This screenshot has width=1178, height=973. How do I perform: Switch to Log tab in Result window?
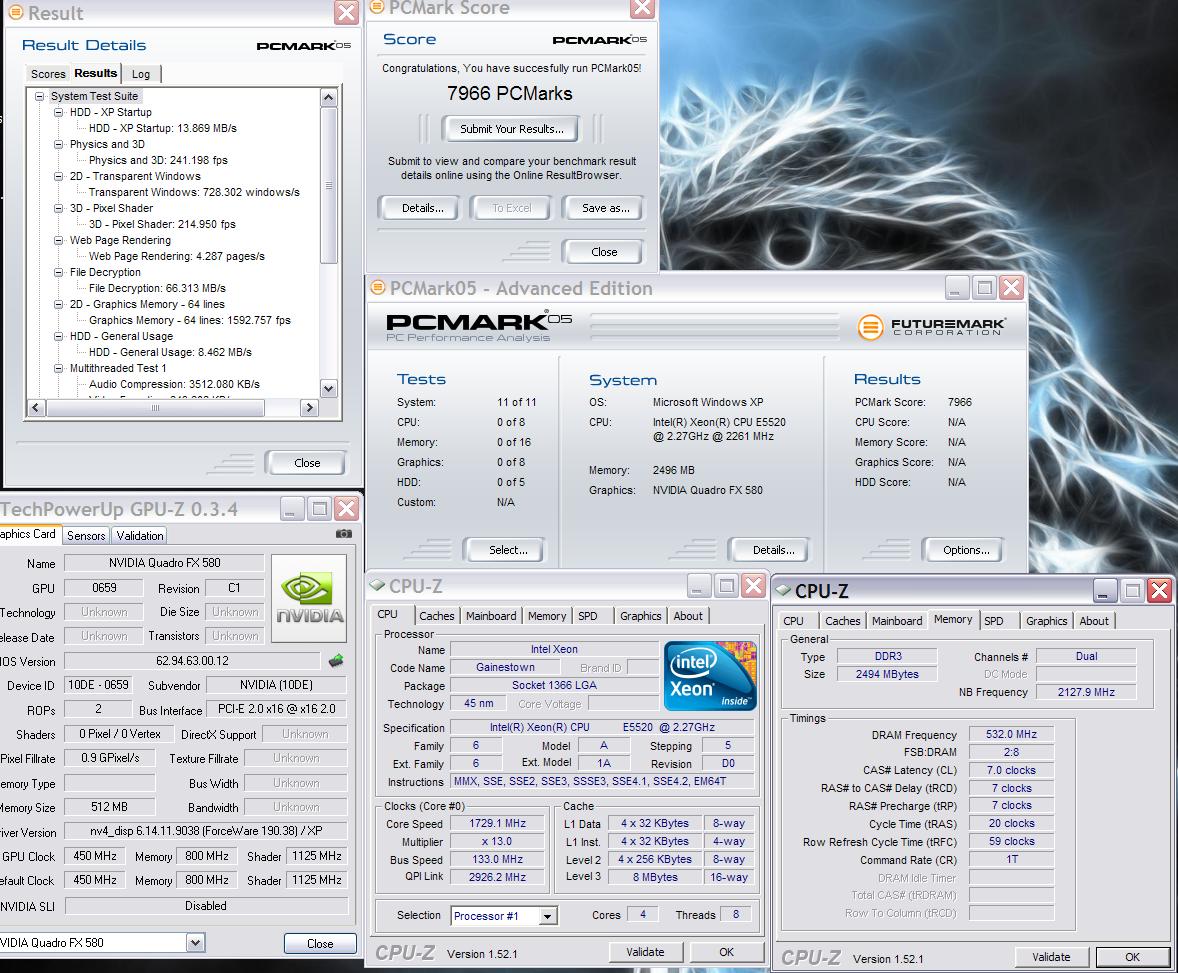coord(141,74)
